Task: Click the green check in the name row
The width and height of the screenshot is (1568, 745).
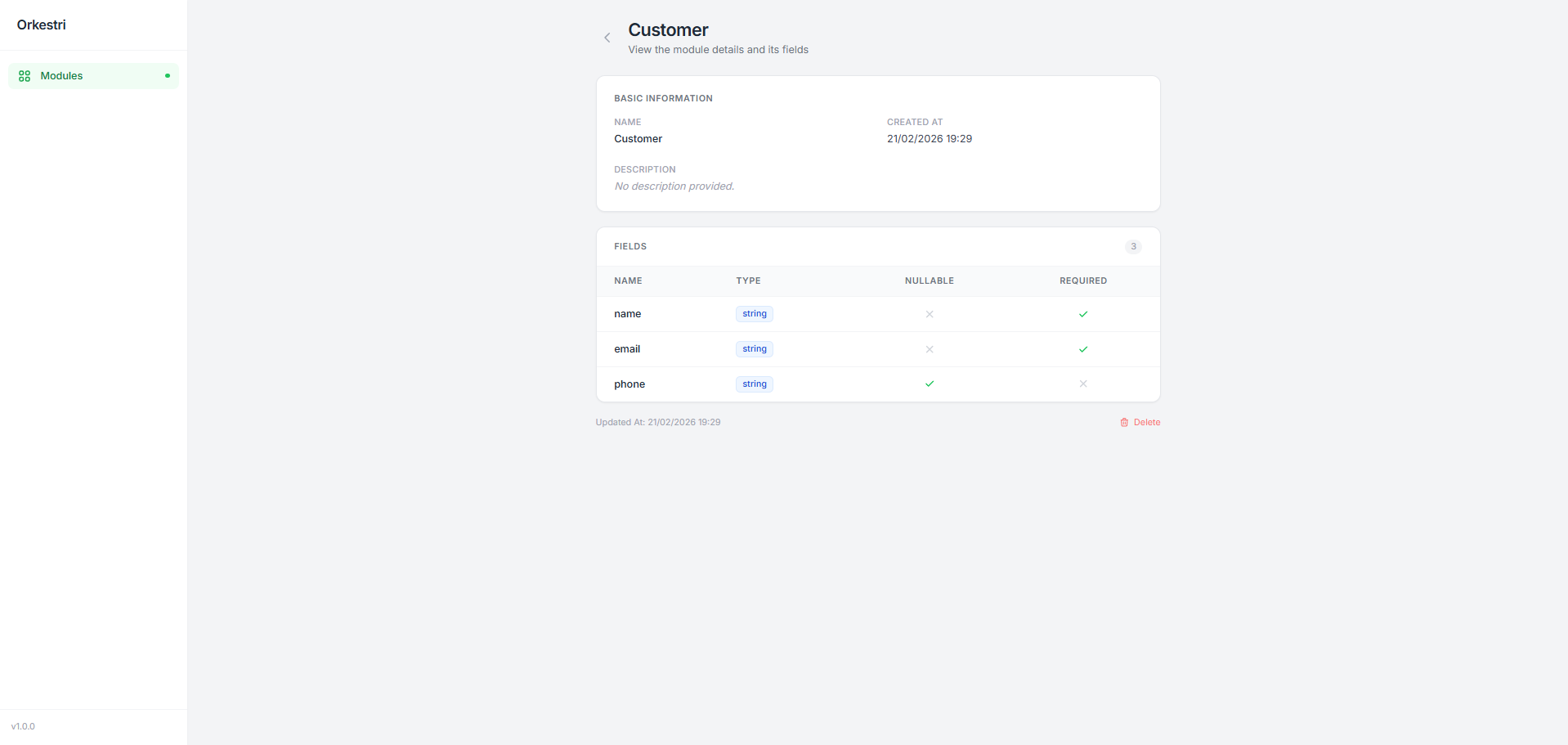Action: (x=1083, y=313)
